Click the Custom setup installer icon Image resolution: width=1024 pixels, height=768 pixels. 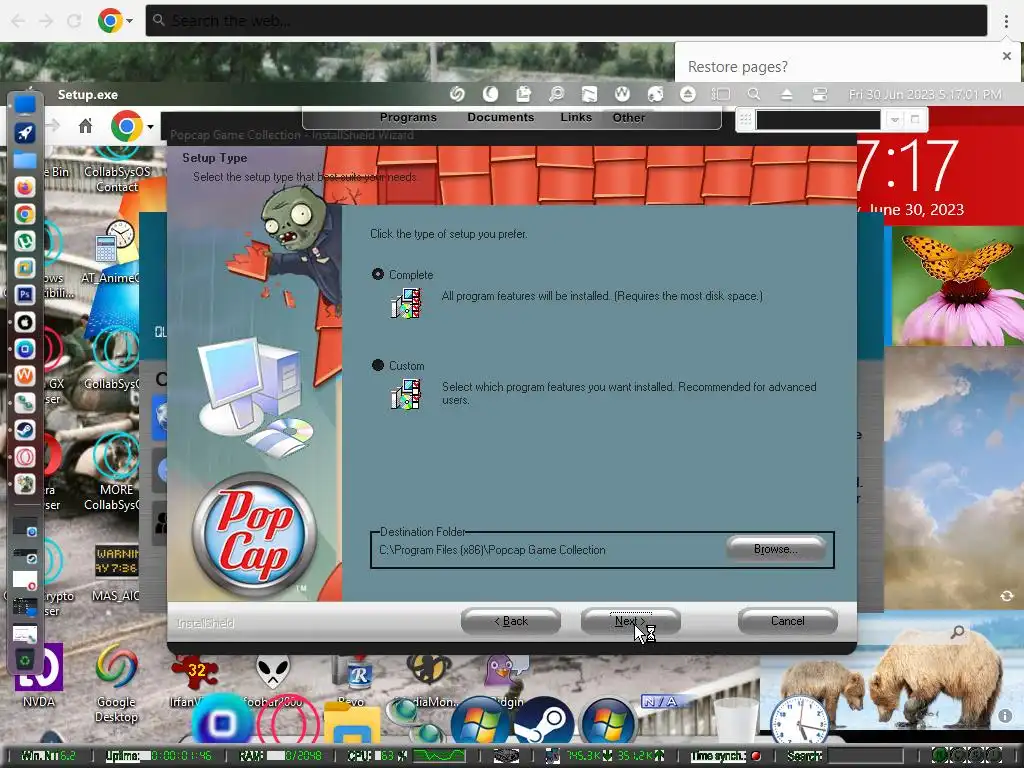click(406, 394)
